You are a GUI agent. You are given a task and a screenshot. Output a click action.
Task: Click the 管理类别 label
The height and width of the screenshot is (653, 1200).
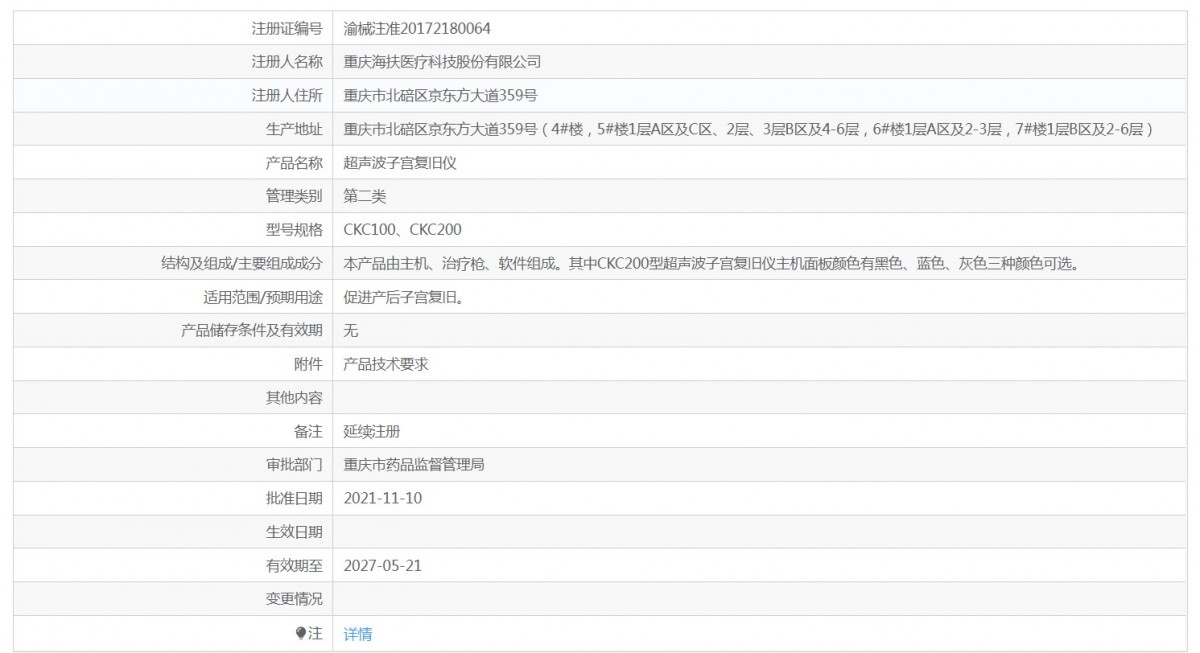(x=294, y=196)
